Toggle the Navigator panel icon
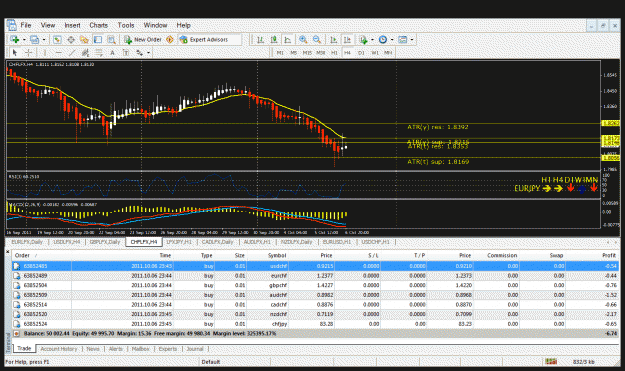Image resolution: width=625 pixels, height=371 pixels. click(x=84, y=39)
